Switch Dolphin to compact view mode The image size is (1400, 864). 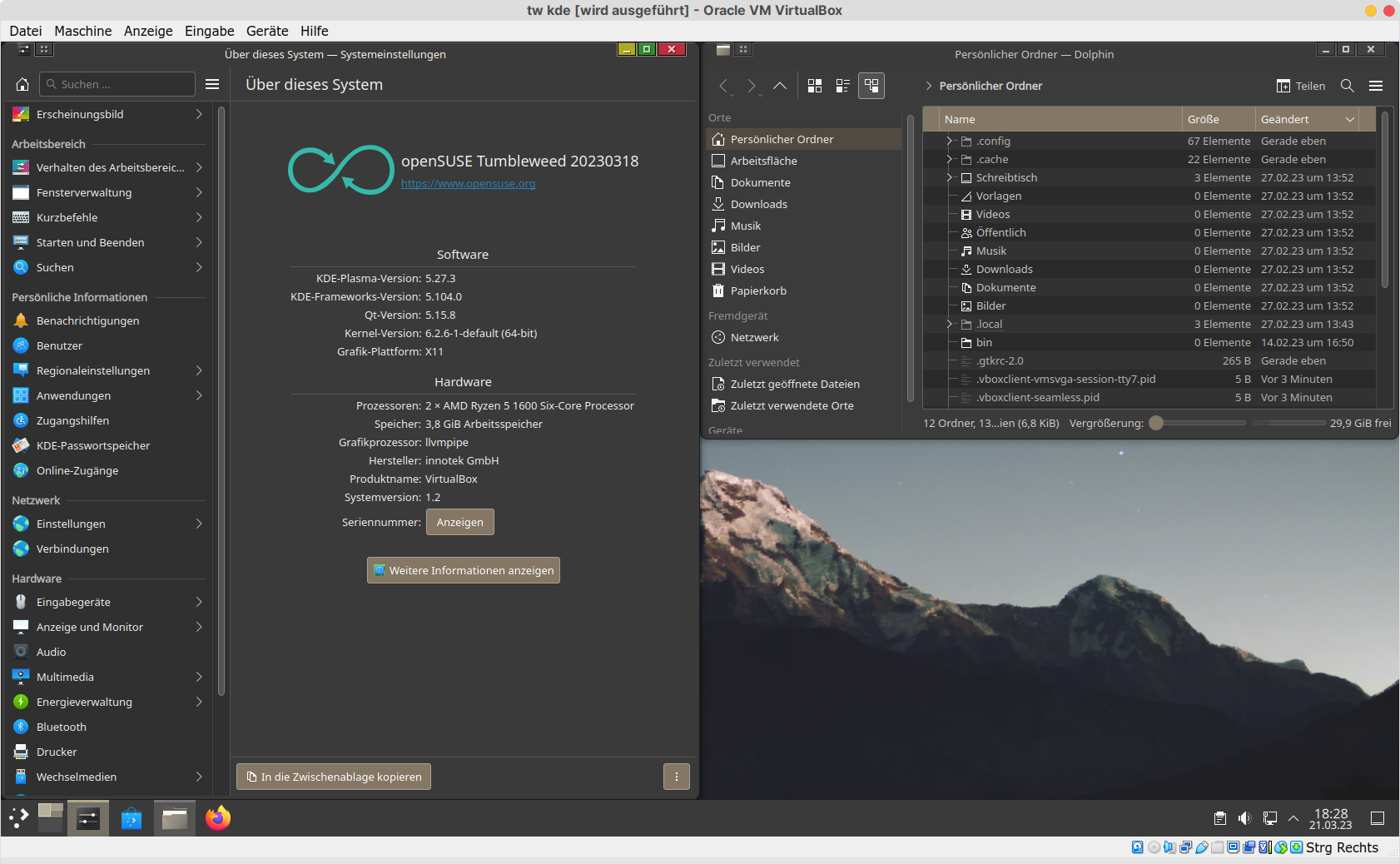pos(843,86)
